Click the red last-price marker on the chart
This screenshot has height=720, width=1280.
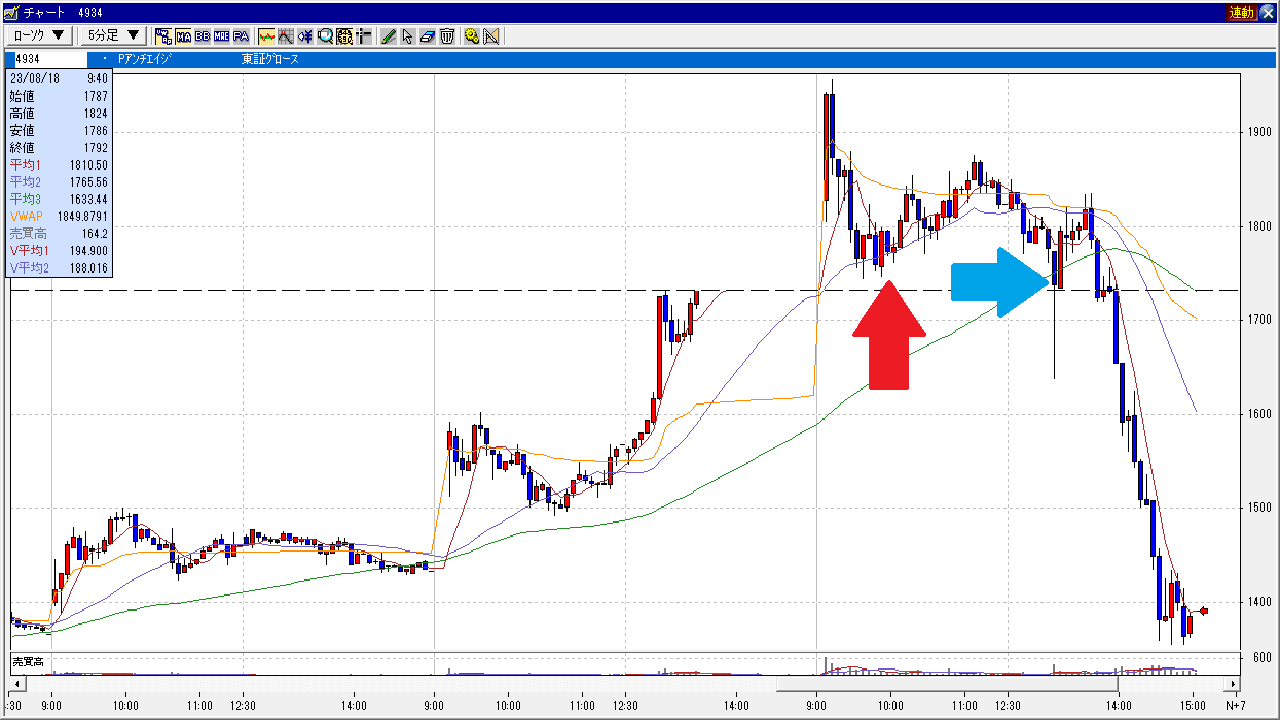[x=1204, y=611]
